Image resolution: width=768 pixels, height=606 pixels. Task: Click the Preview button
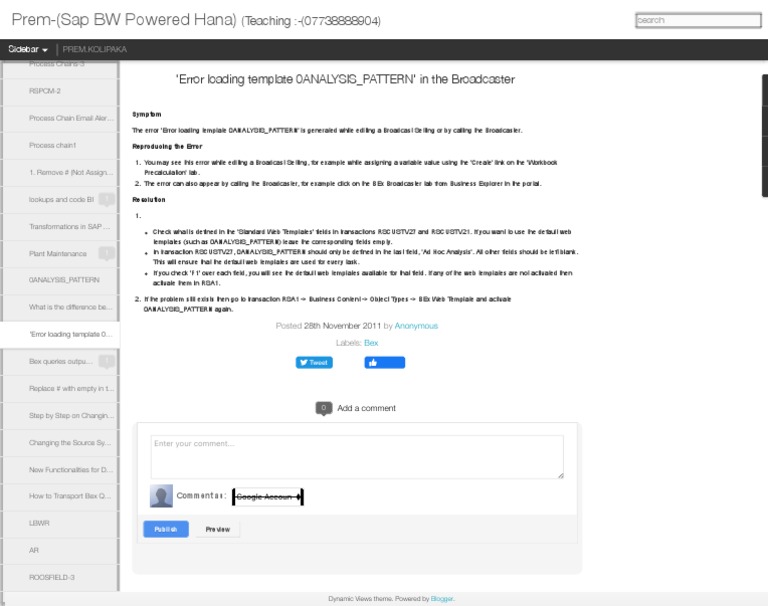pos(217,530)
